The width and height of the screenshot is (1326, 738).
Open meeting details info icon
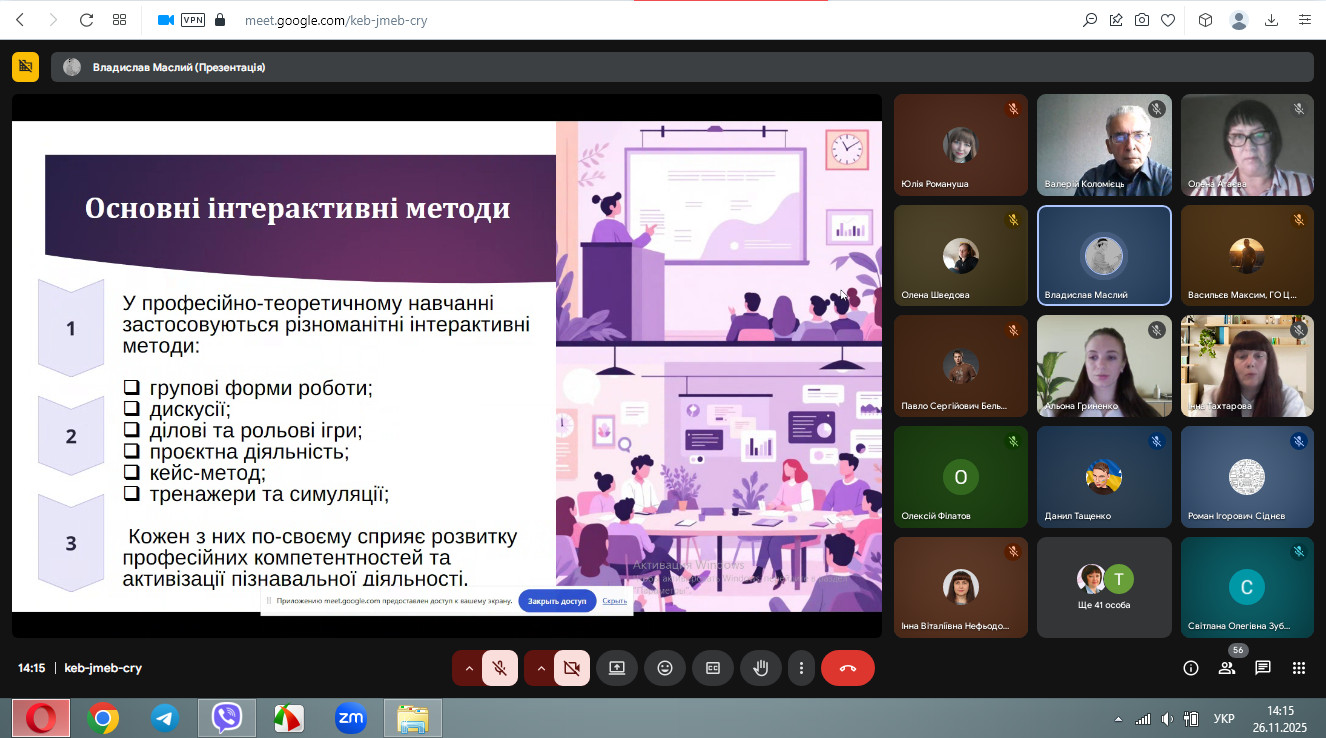tap(1191, 668)
